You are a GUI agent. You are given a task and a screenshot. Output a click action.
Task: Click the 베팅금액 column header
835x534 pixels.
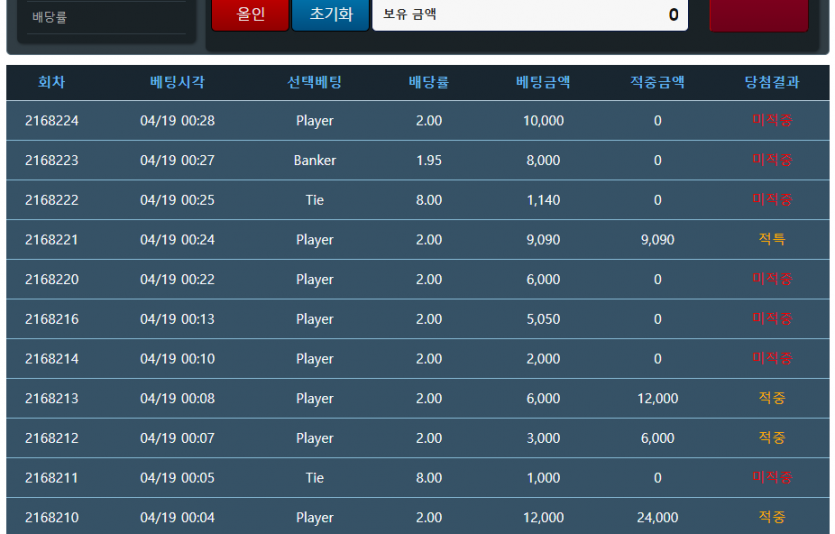point(543,83)
